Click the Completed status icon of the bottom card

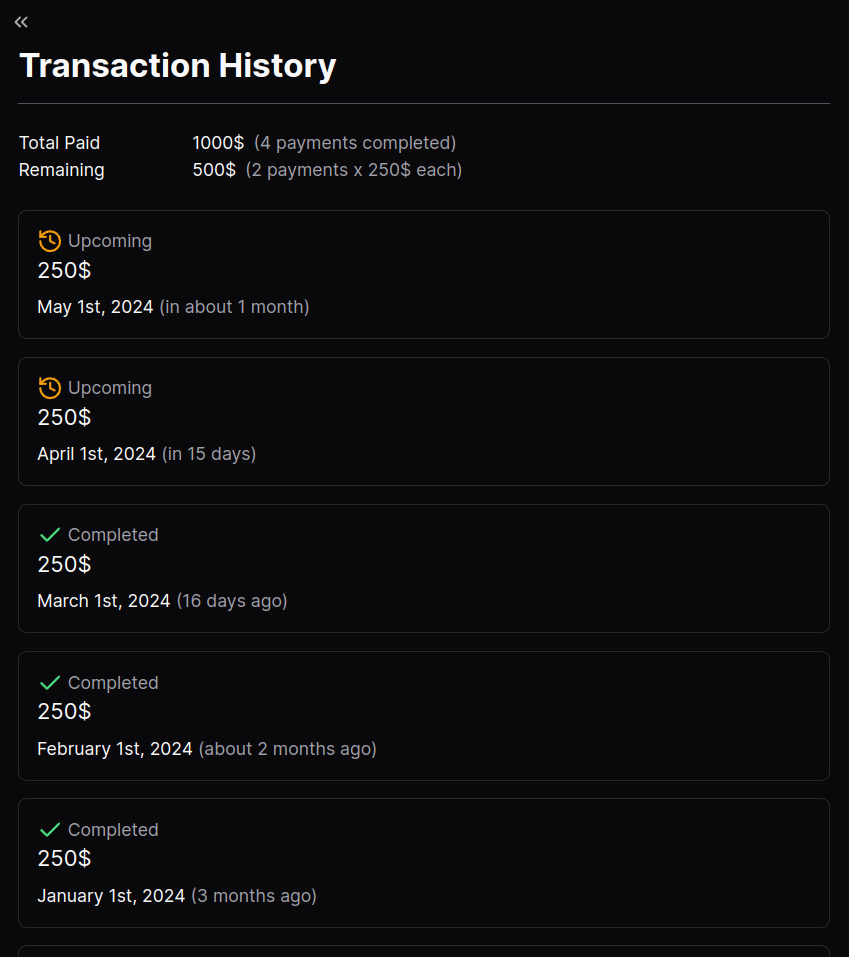point(49,829)
